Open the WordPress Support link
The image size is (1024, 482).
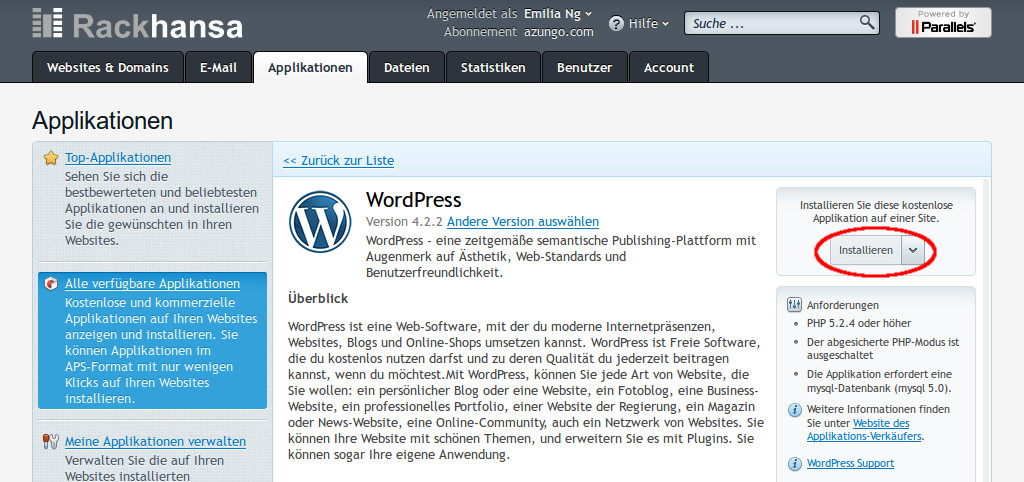(850, 463)
